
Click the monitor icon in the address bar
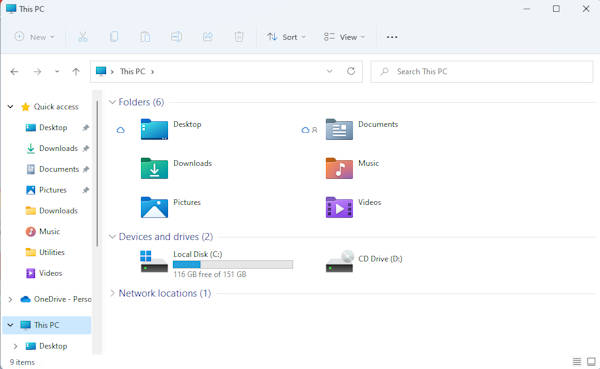[x=101, y=71]
